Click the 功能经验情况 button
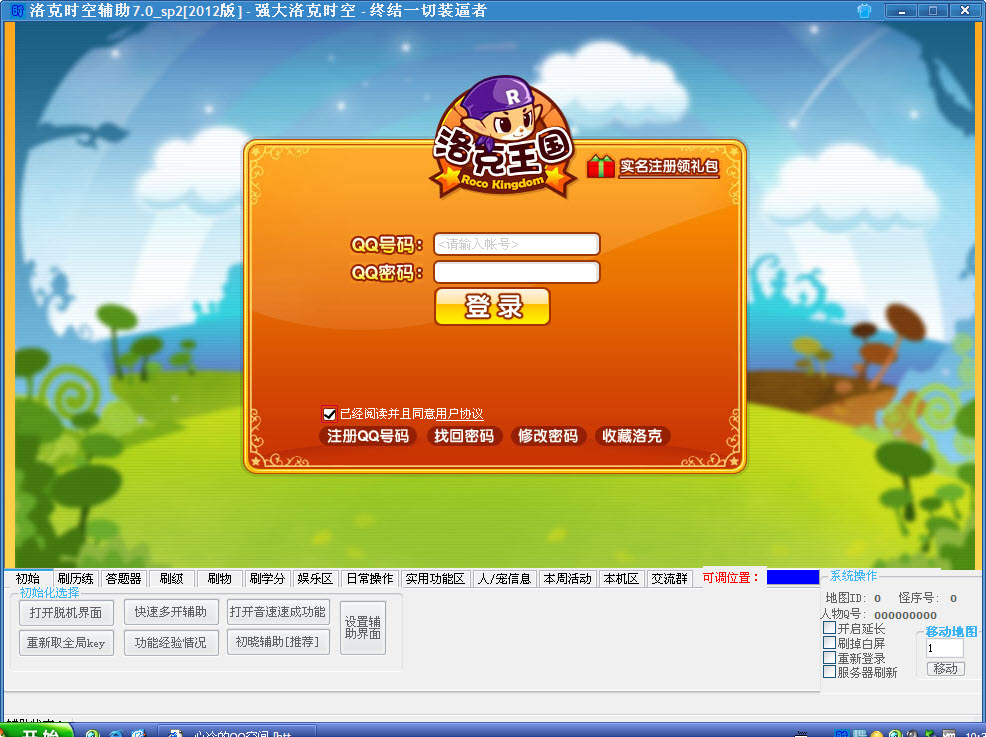986x737 pixels. pos(170,643)
